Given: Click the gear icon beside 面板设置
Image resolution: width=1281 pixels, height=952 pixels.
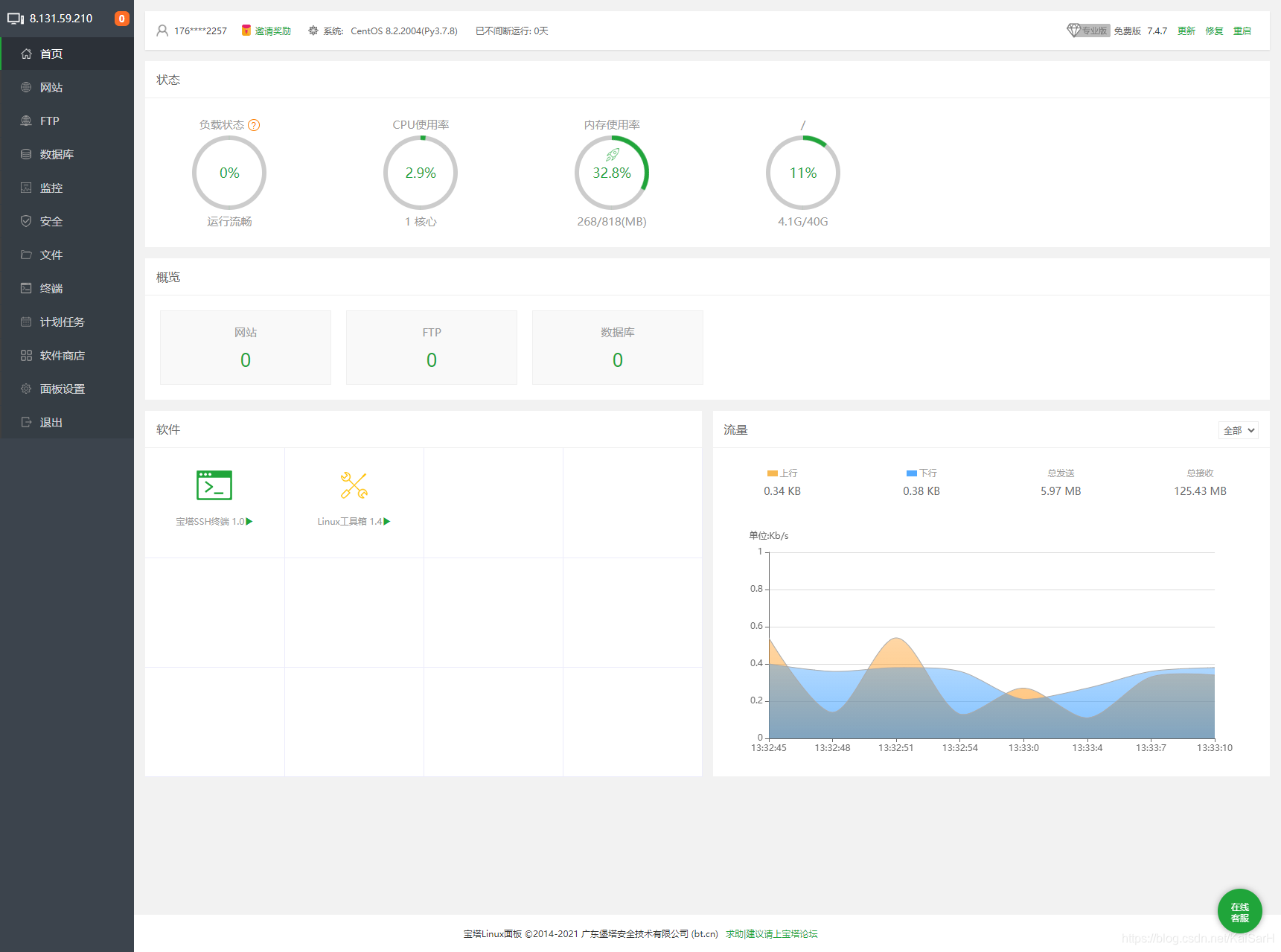Looking at the screenshot, I should click(x=26, y=389).
